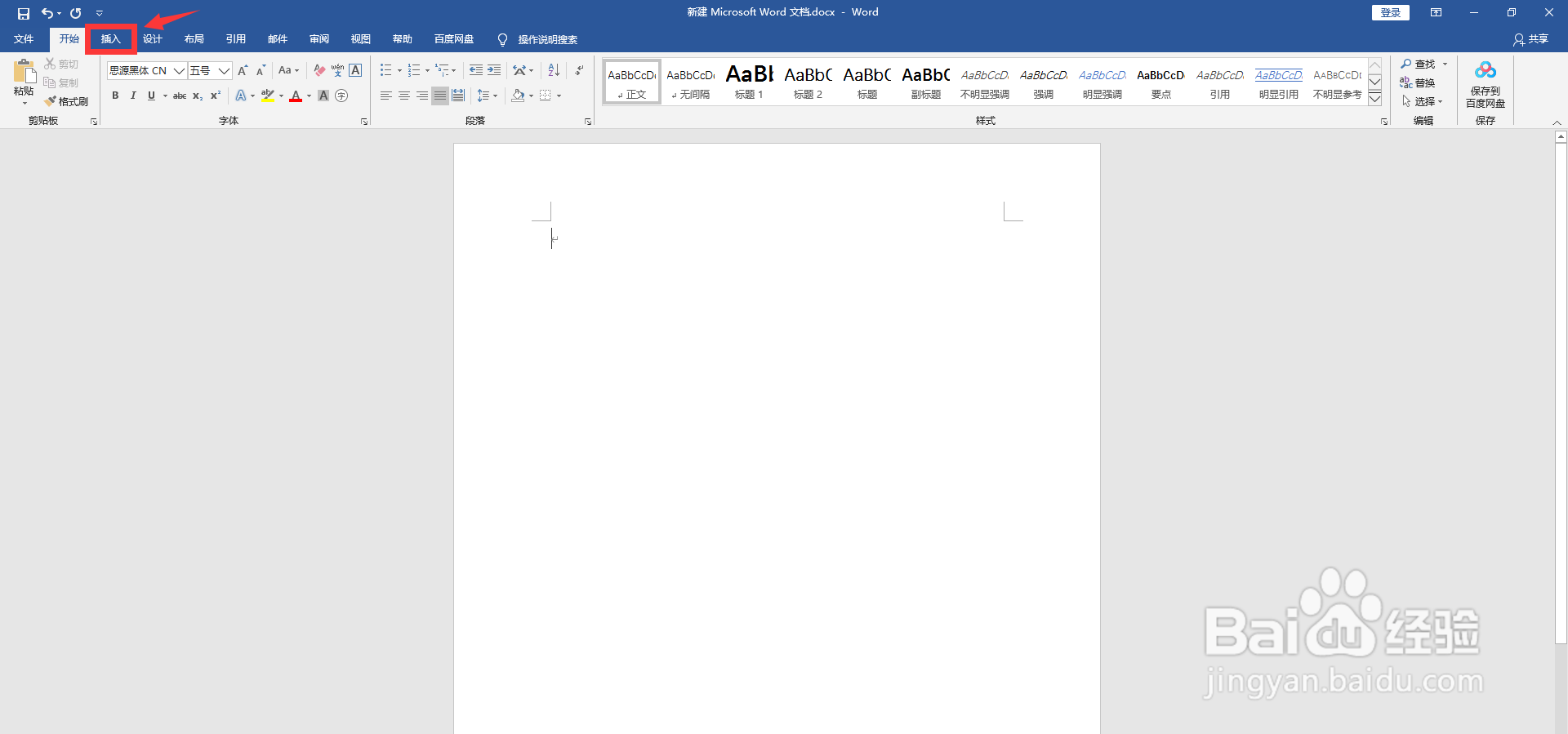Decrease font size with the A-down icon
This screenshot has width=1568, height=734.
[261, 70]
